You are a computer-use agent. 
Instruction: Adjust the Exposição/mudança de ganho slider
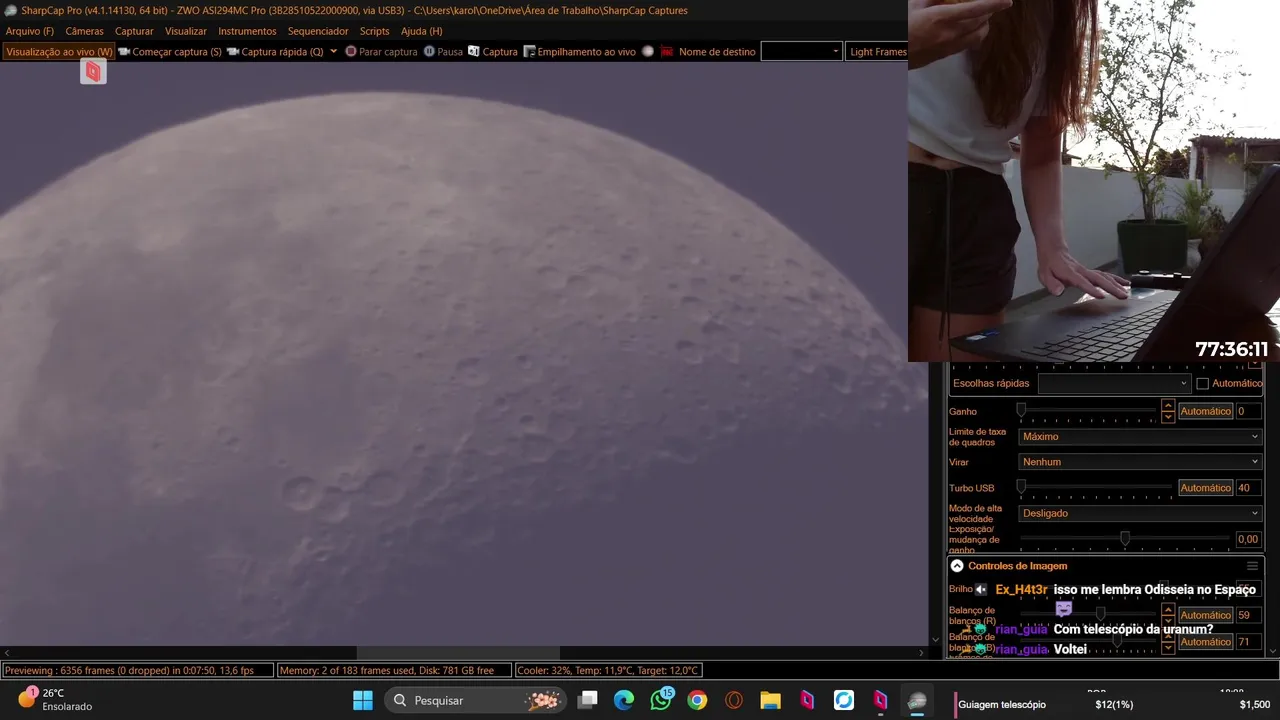coord(1124,538)
